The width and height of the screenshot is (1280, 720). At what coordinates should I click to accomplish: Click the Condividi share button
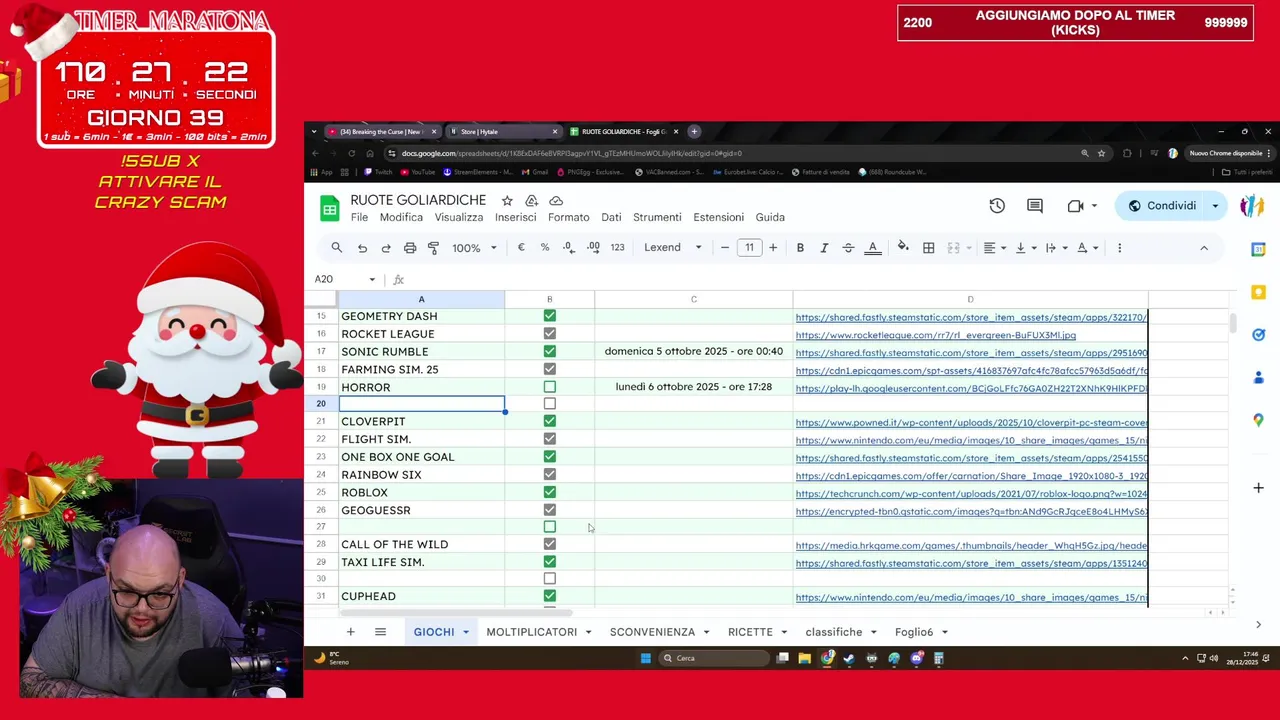(1162, 206)
